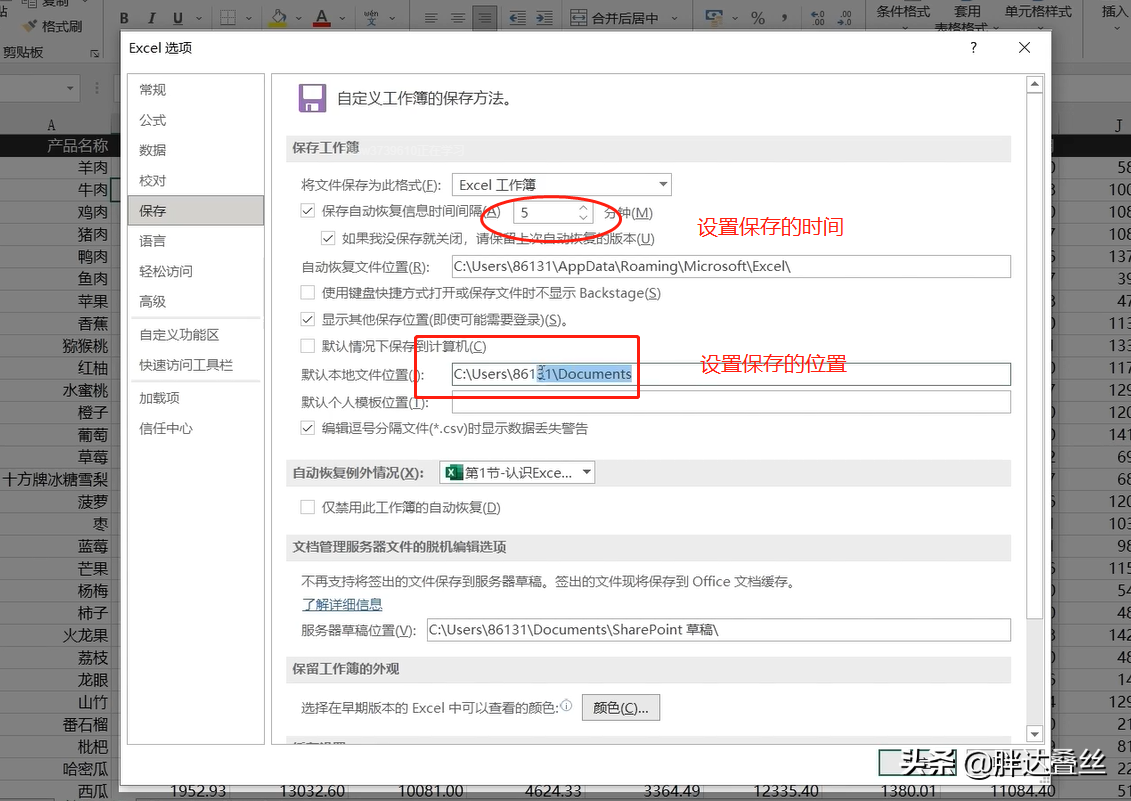Open the fill color dropdown arrow
The height and width of the screenshot is (801, 1131).
tap(298, 18)
